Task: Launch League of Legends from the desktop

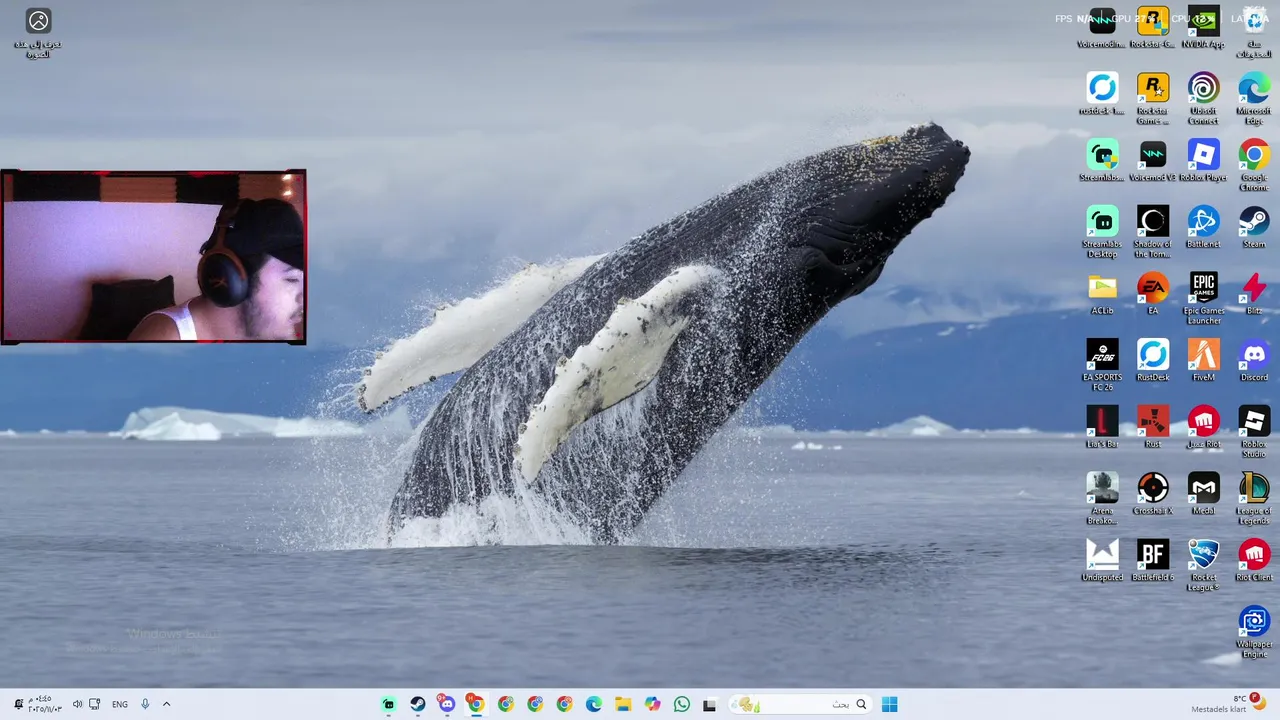Action: pos(1254,499)
